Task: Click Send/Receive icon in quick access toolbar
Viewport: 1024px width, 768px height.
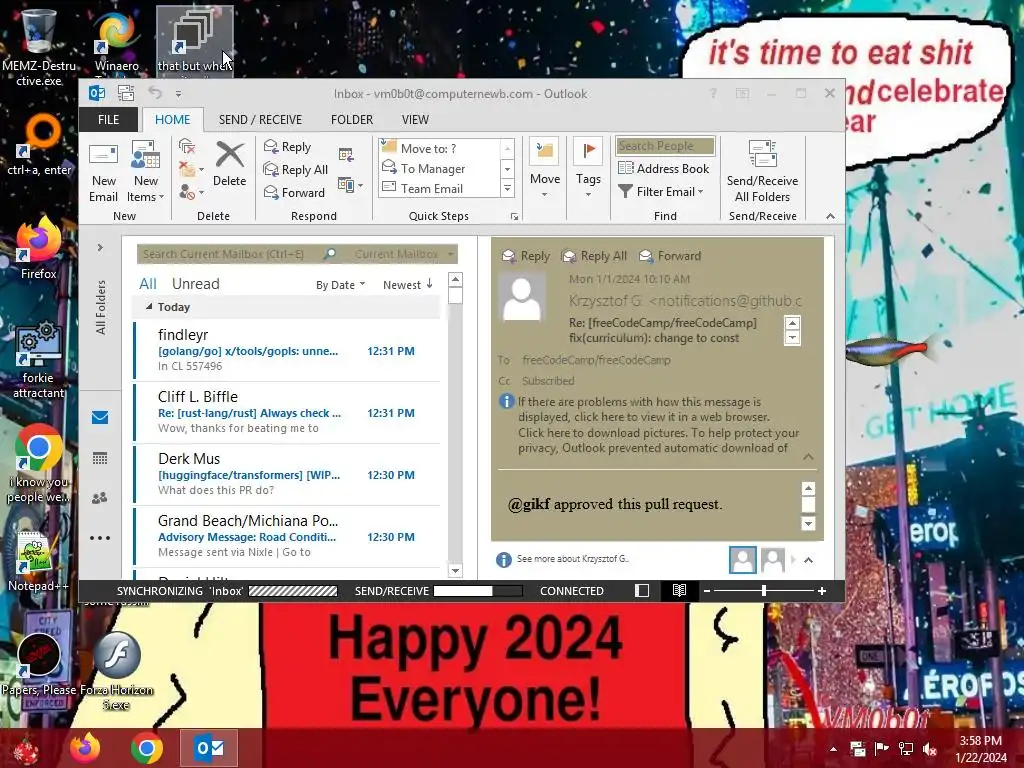Action: (125, 93)
